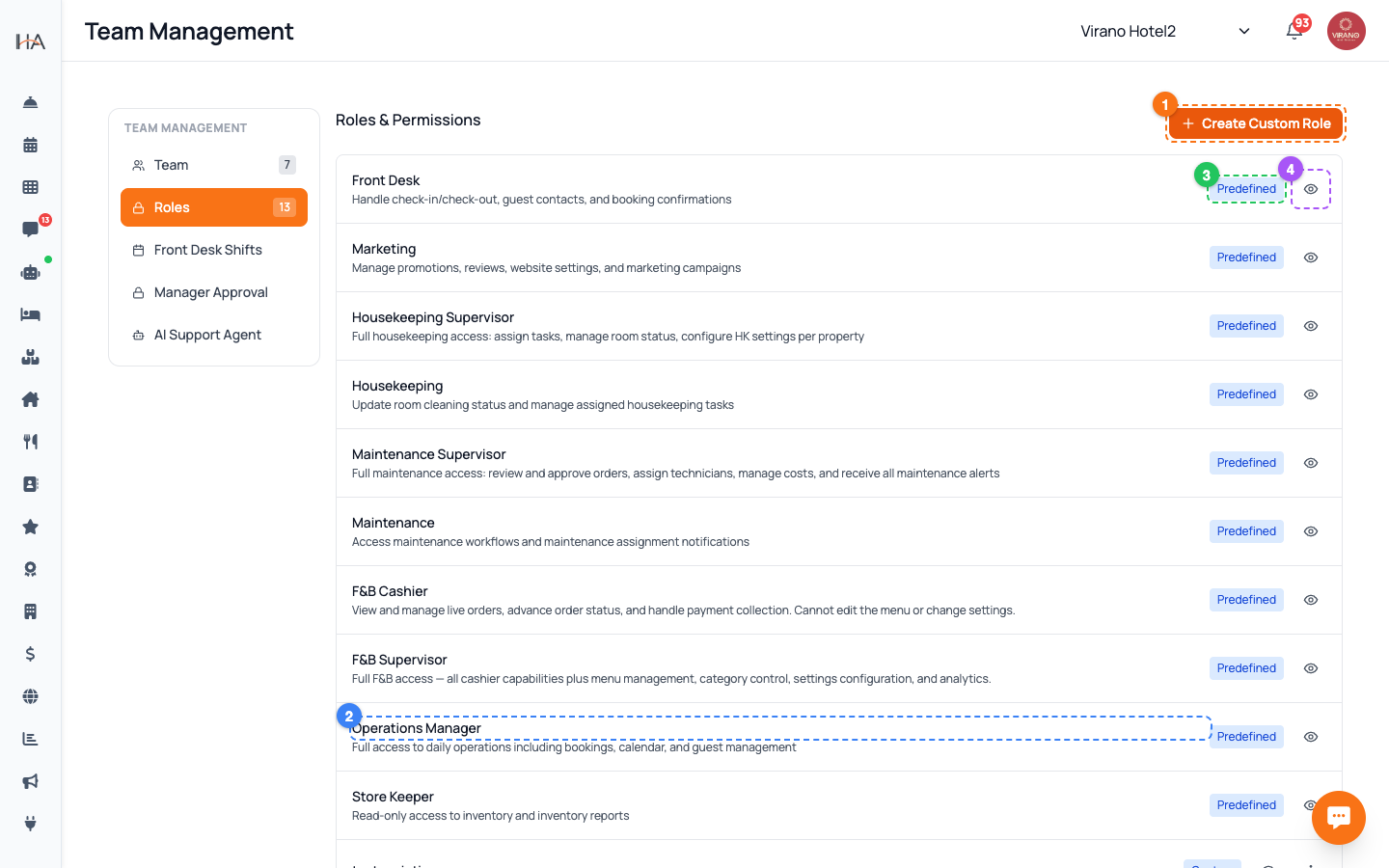Open the dollar sign finance icon
Image resolution: width=1389 pixels, height=868 pixels.
pos(30,654)
